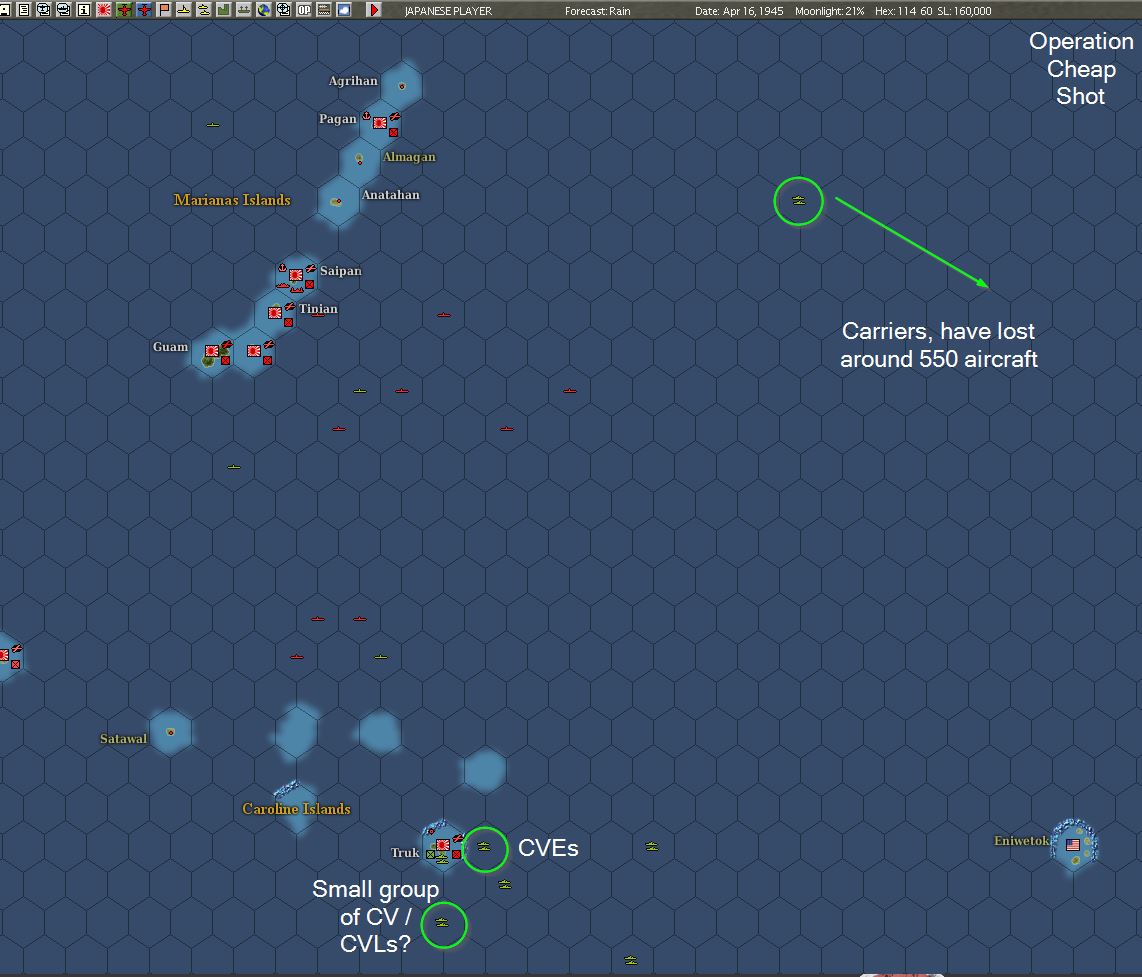The image size is (1142, 977).
Task: Click the OP toolbar button
Action: click(x=304, y=10)
